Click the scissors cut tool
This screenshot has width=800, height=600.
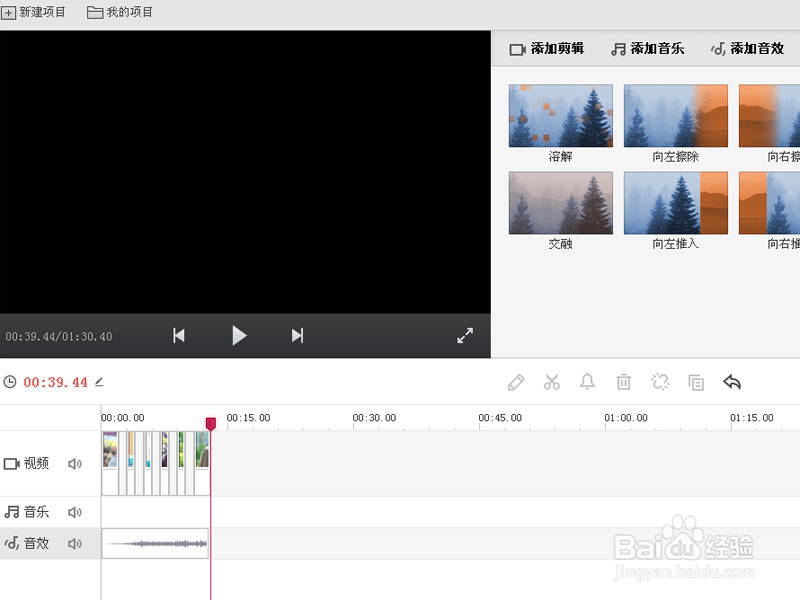(x=552, y=382)
